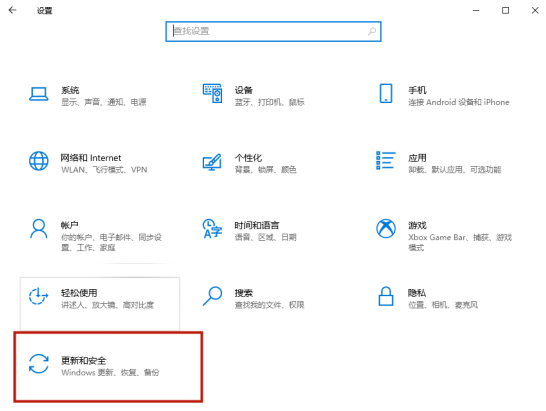This screenshot has height=411, width=546.
Task: Choose the 搜索 category title
Action: click(x=243, y=293)
